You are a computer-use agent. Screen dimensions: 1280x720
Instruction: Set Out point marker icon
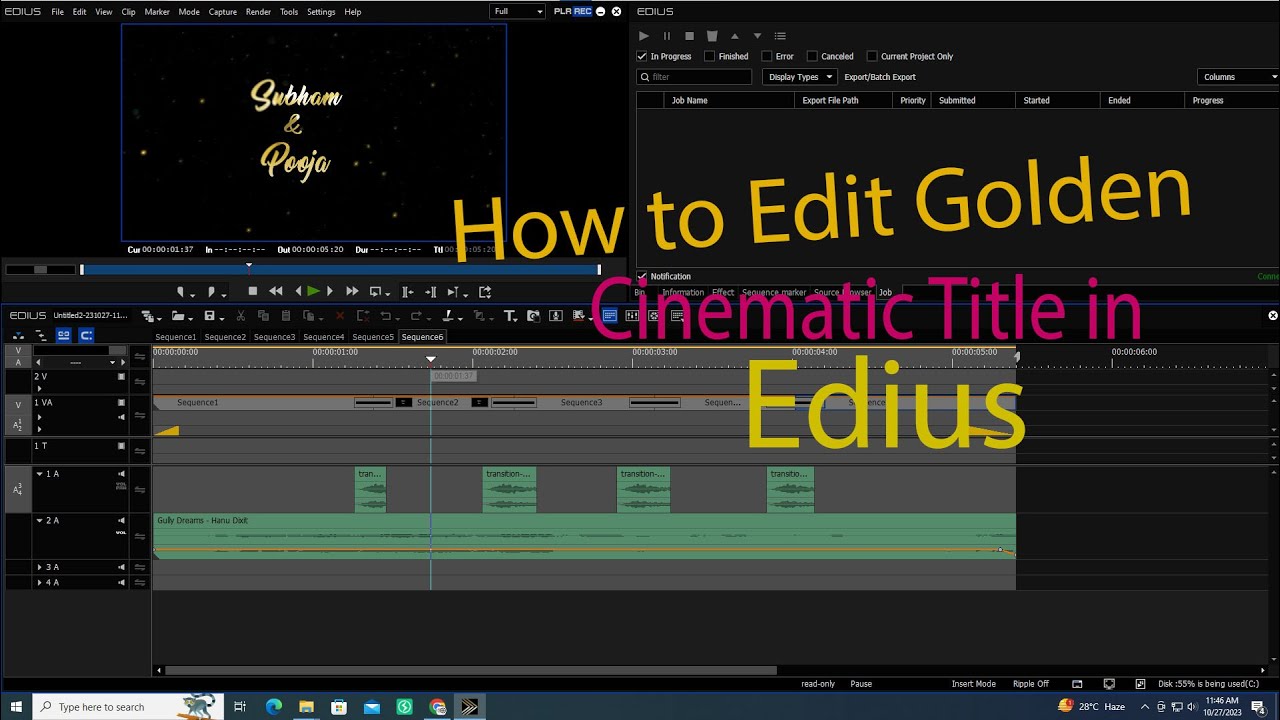point(211,292)
